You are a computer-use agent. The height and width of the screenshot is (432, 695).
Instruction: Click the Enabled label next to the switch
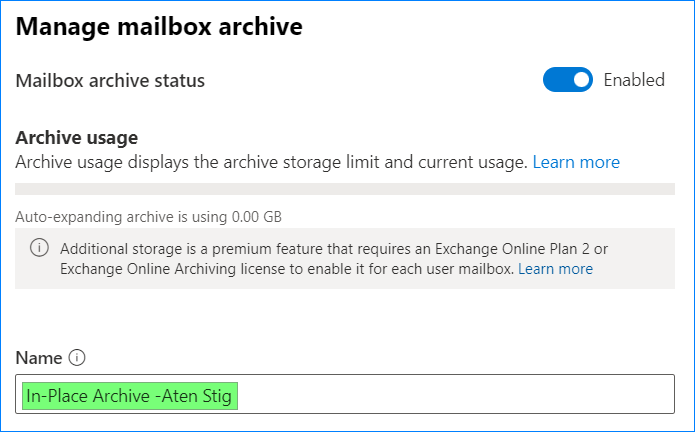(634, 80)
